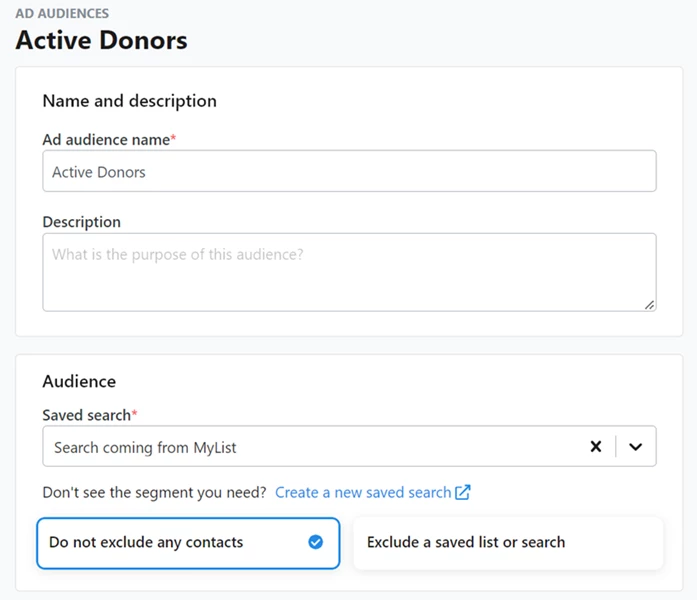697x600 pixels.
Task: Click the external link icon beside saved search
Action: [x=462, y=492]
